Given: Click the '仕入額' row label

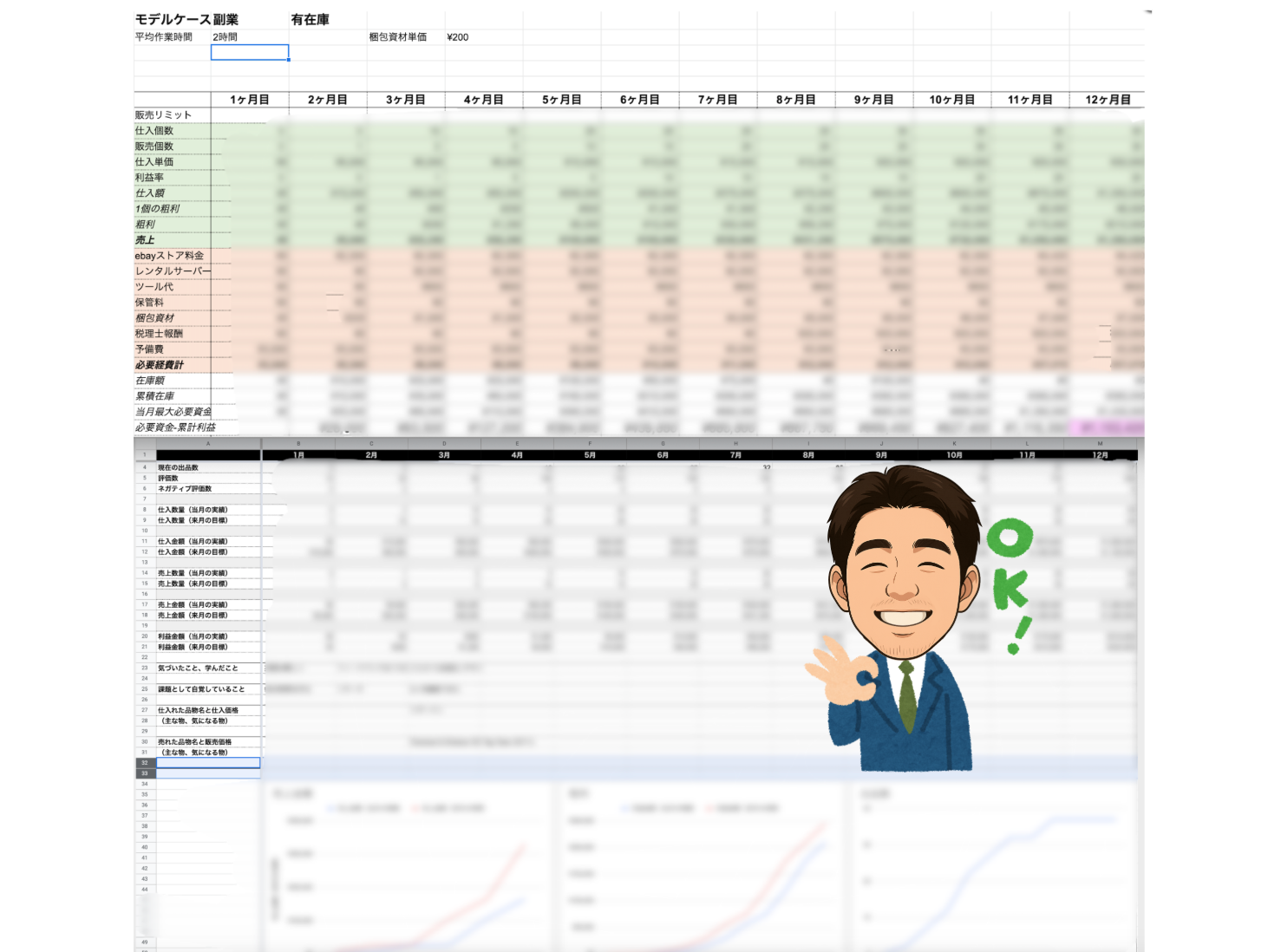Looking at the screenshot, I should coord(149,192).
